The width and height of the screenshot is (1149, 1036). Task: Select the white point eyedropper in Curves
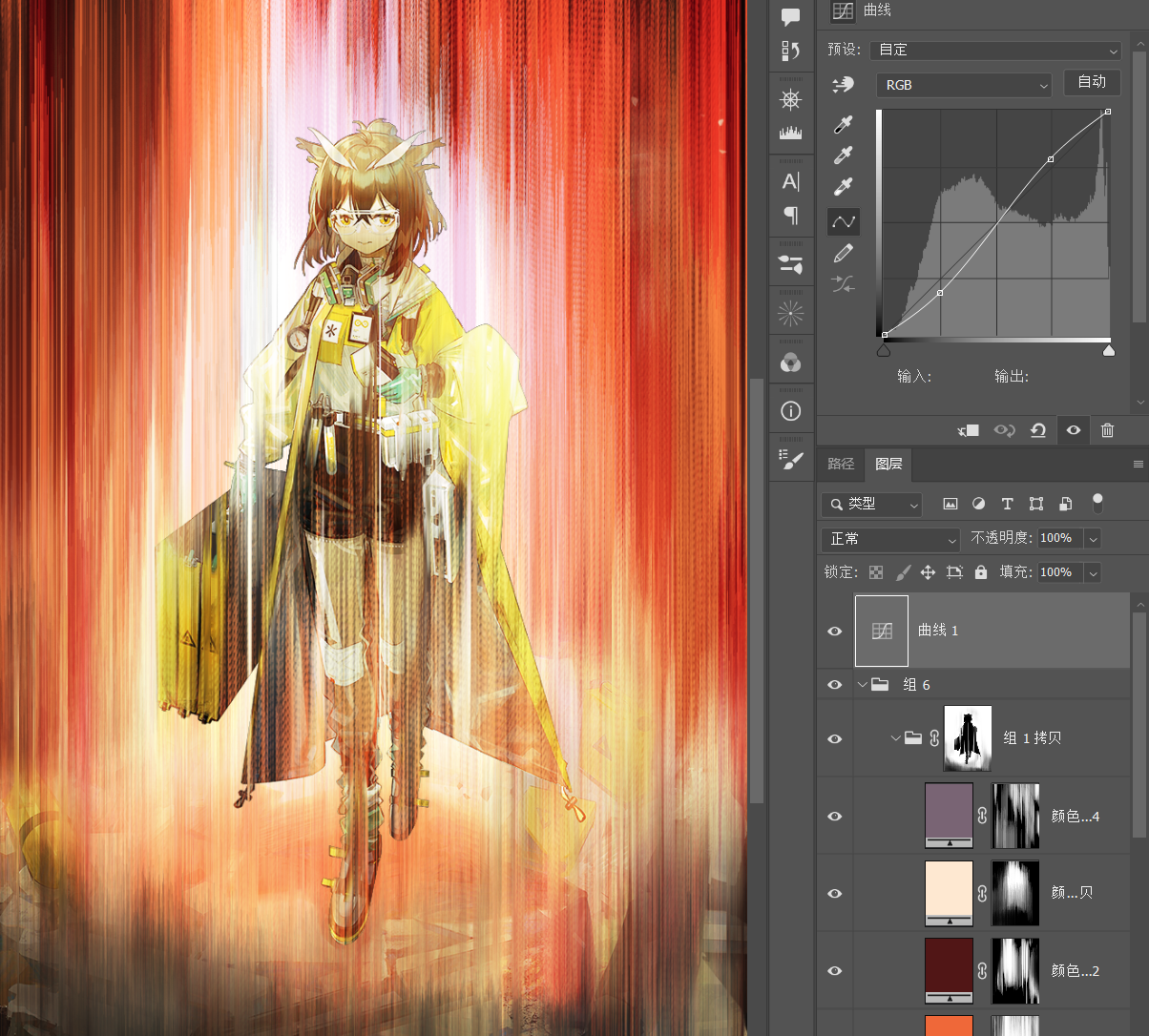844,187
